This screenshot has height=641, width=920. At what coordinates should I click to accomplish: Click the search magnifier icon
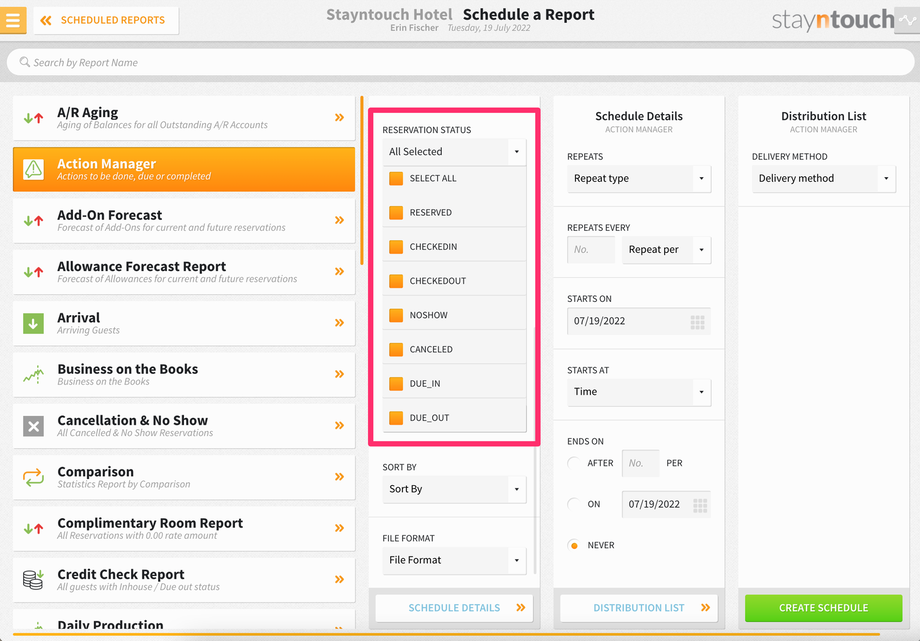[25, 62]
